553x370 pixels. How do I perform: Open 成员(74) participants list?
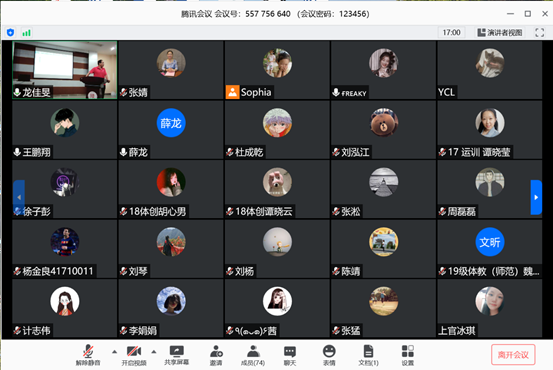tap(253, 355)
